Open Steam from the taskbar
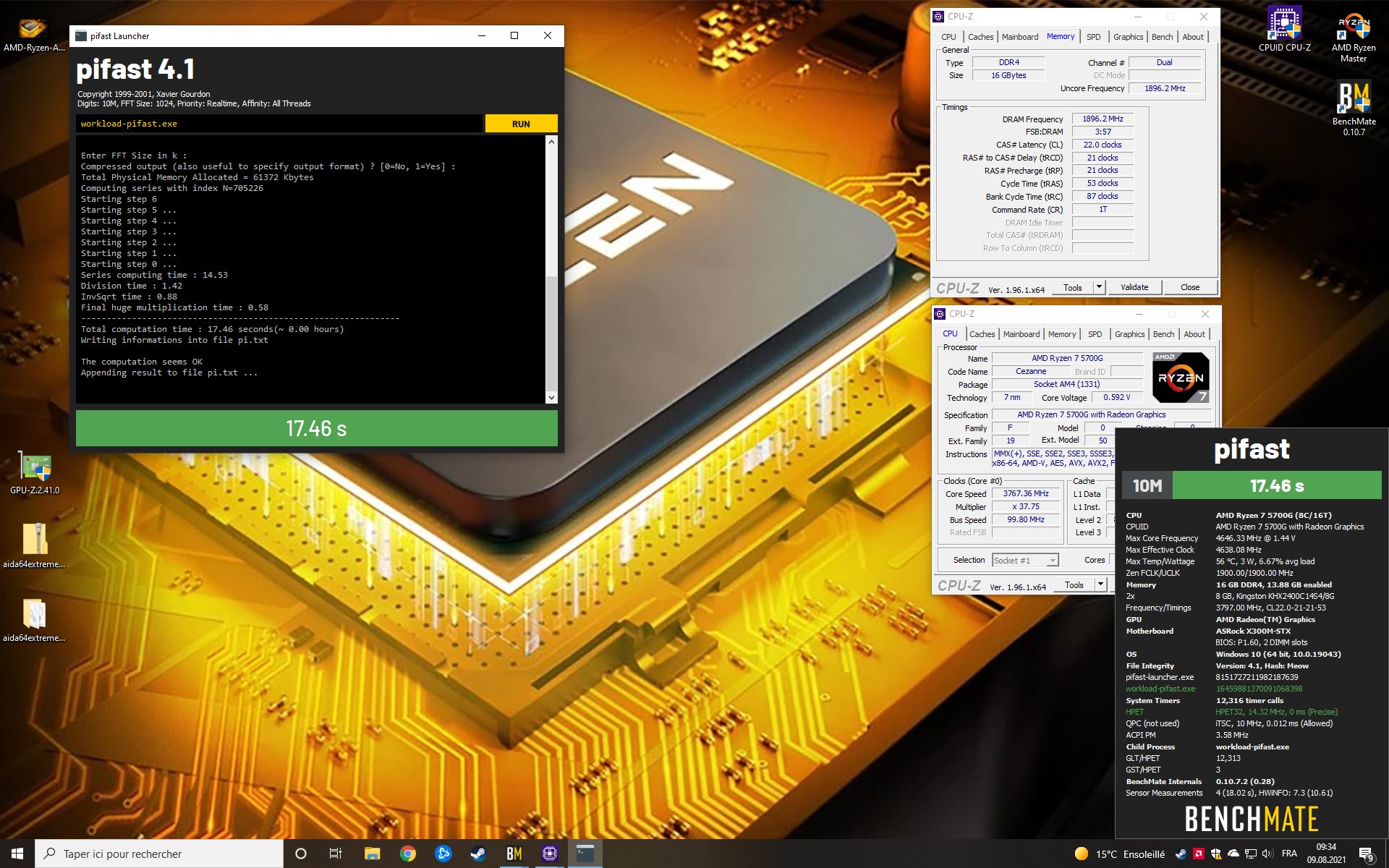Viewport: 1389px width, 868px height. tap(478, 854)
